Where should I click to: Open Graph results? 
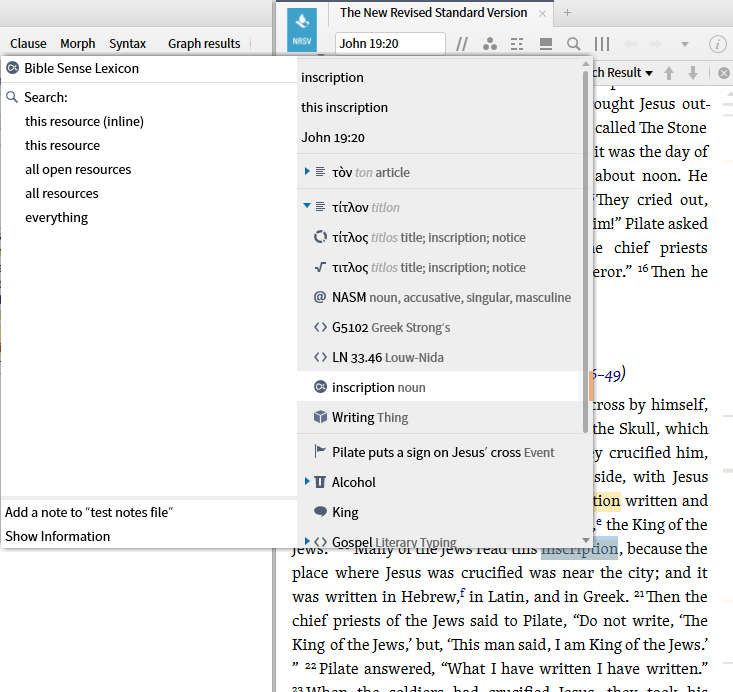pos(204,43)
